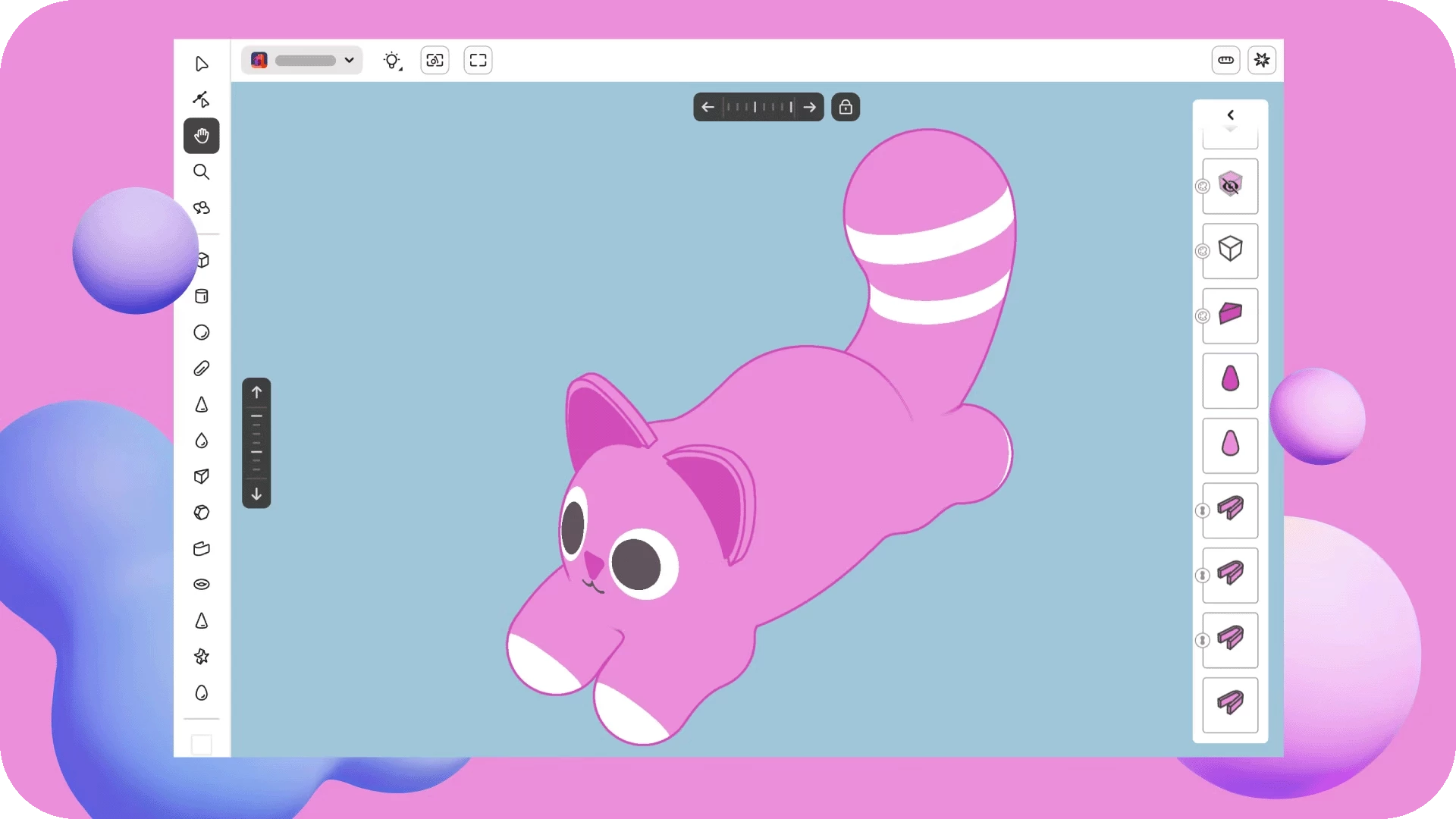Select the arrow pointer tool
This screenshot has width=1456, height=819.
point(201,64)
